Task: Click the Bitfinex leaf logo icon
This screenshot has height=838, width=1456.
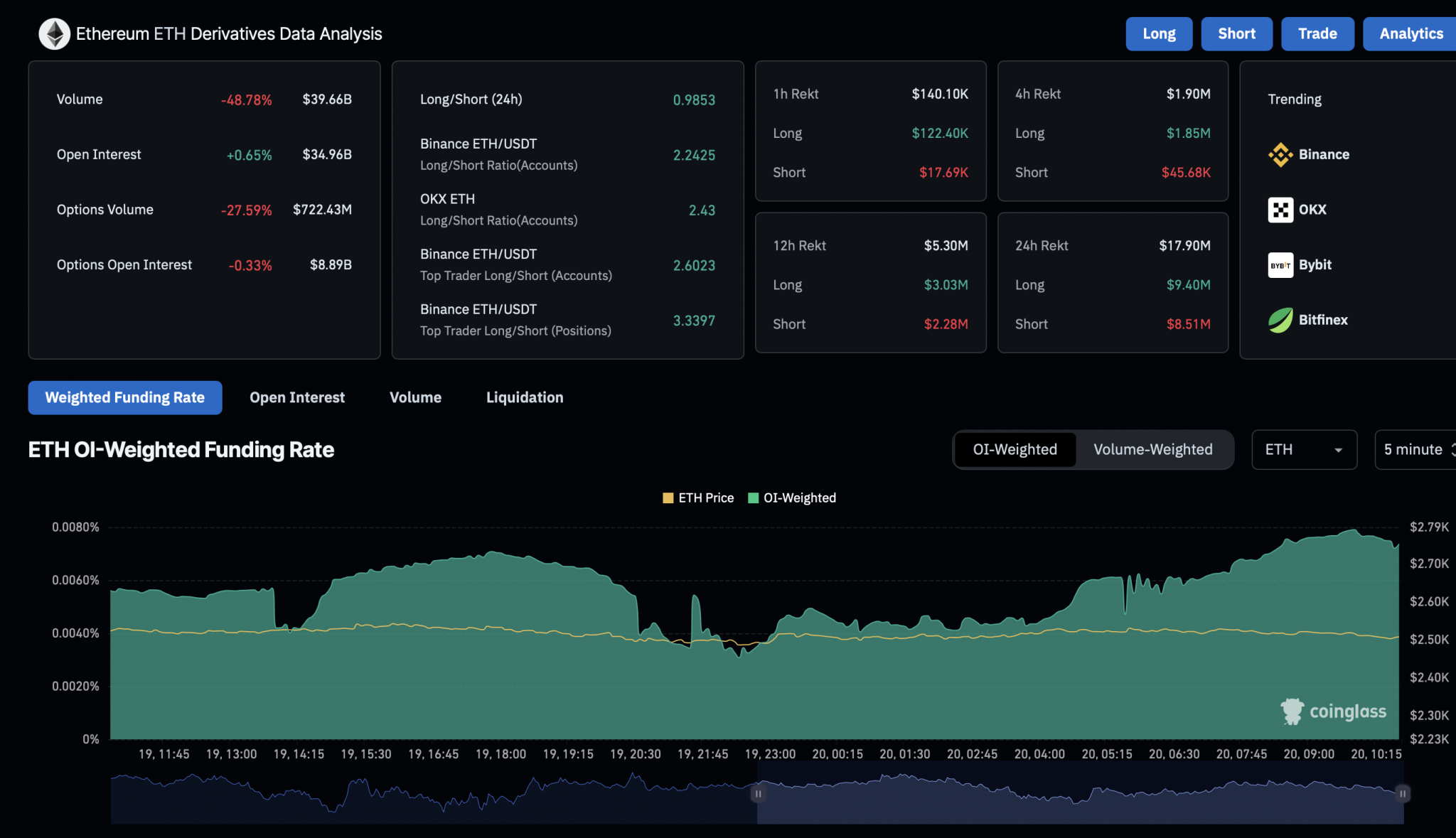Action: [1280, 320]
